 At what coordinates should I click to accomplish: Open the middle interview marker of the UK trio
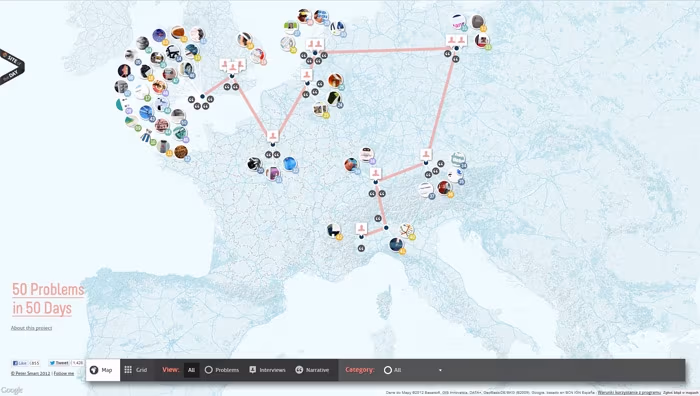click(233, 67)
